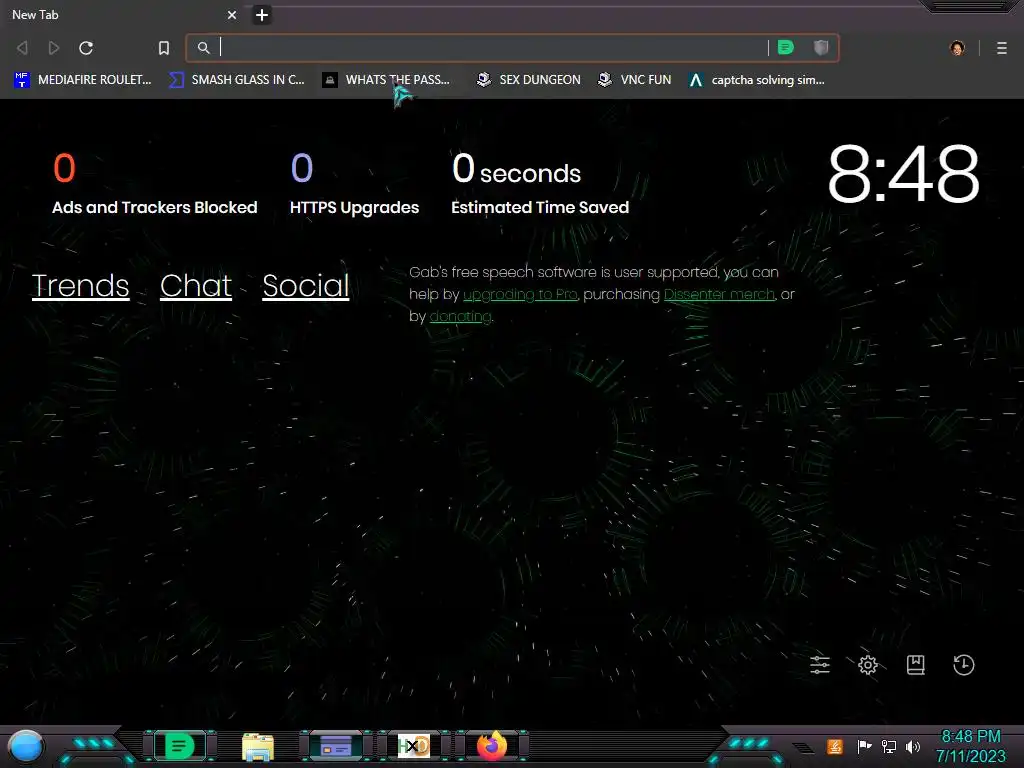This screenshot has width=1024, height=768.
Task: Open volume speaker tray icon
Action: [913, 746]
